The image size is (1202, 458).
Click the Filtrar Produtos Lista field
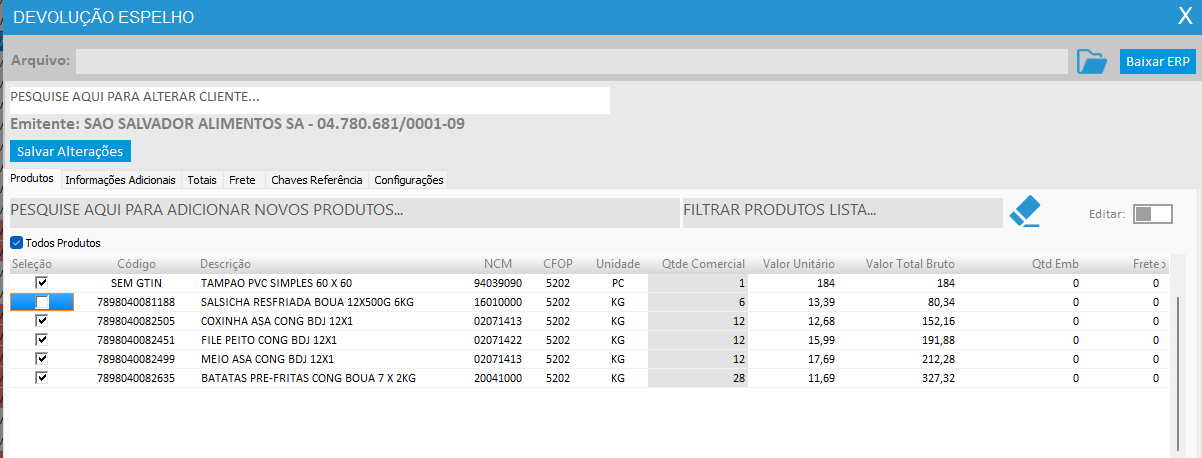(x=841, y=212)
